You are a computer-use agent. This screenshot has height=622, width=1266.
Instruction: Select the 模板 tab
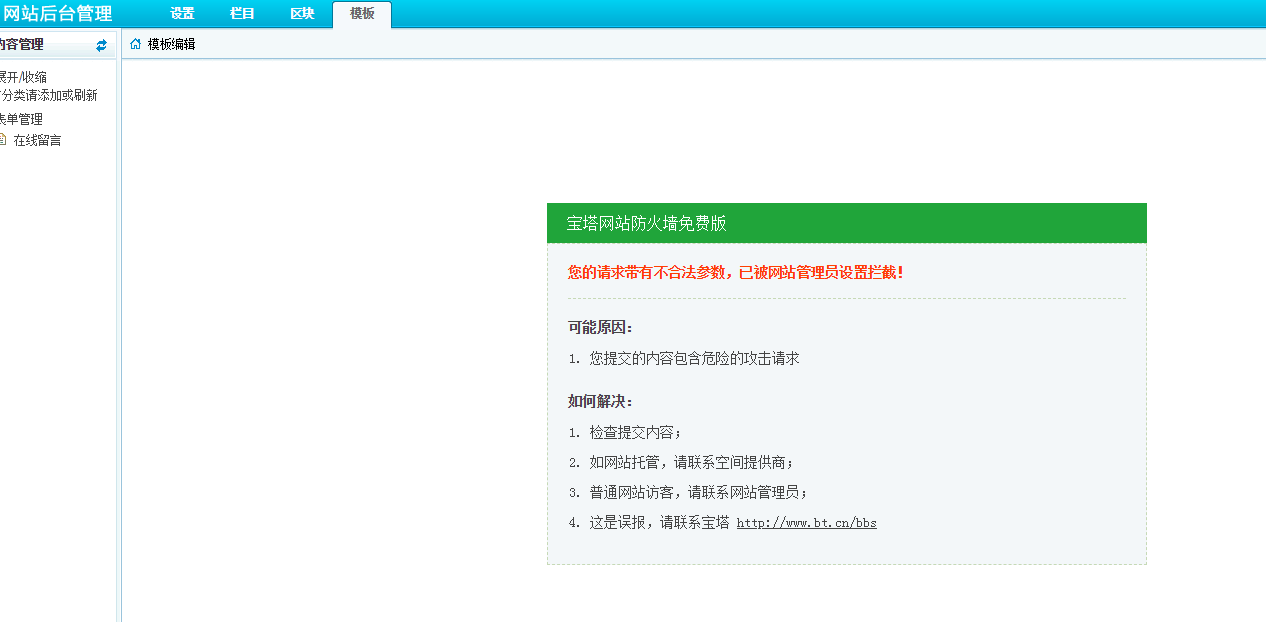pyautogui.click(x=362, y=14)
